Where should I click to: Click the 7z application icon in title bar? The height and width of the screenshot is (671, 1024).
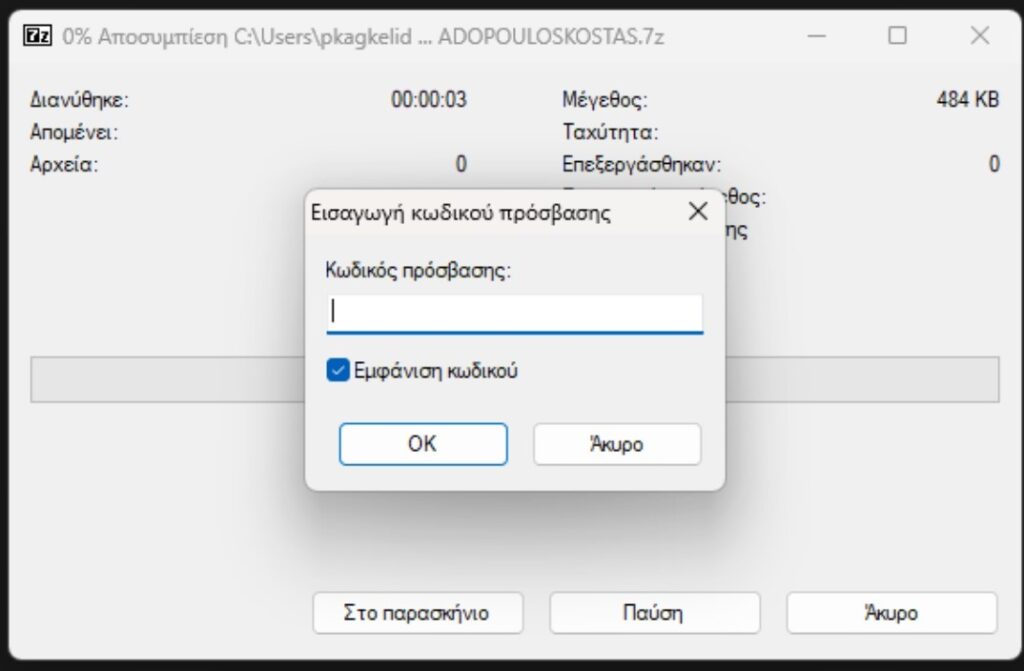[x=37, y=35]
